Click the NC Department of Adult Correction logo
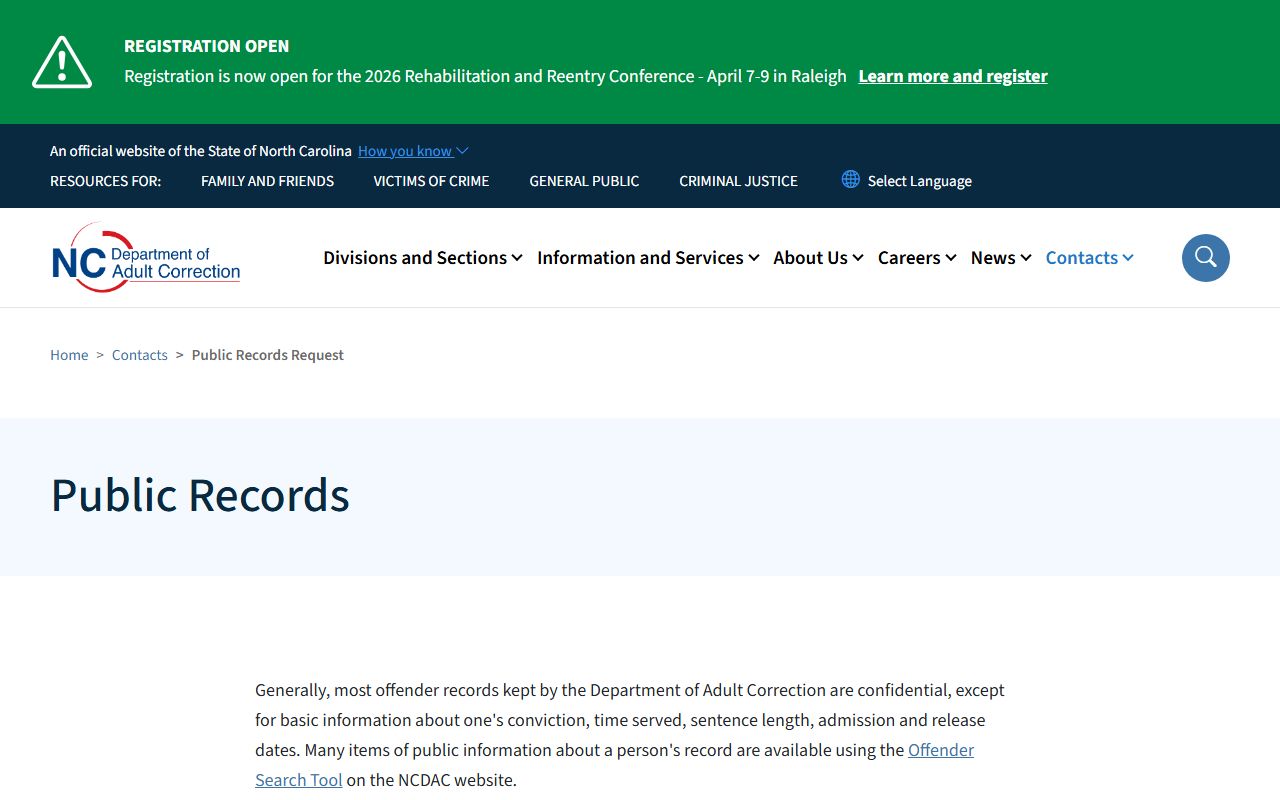The image size is (1280, 800). (x=146, y=258)
